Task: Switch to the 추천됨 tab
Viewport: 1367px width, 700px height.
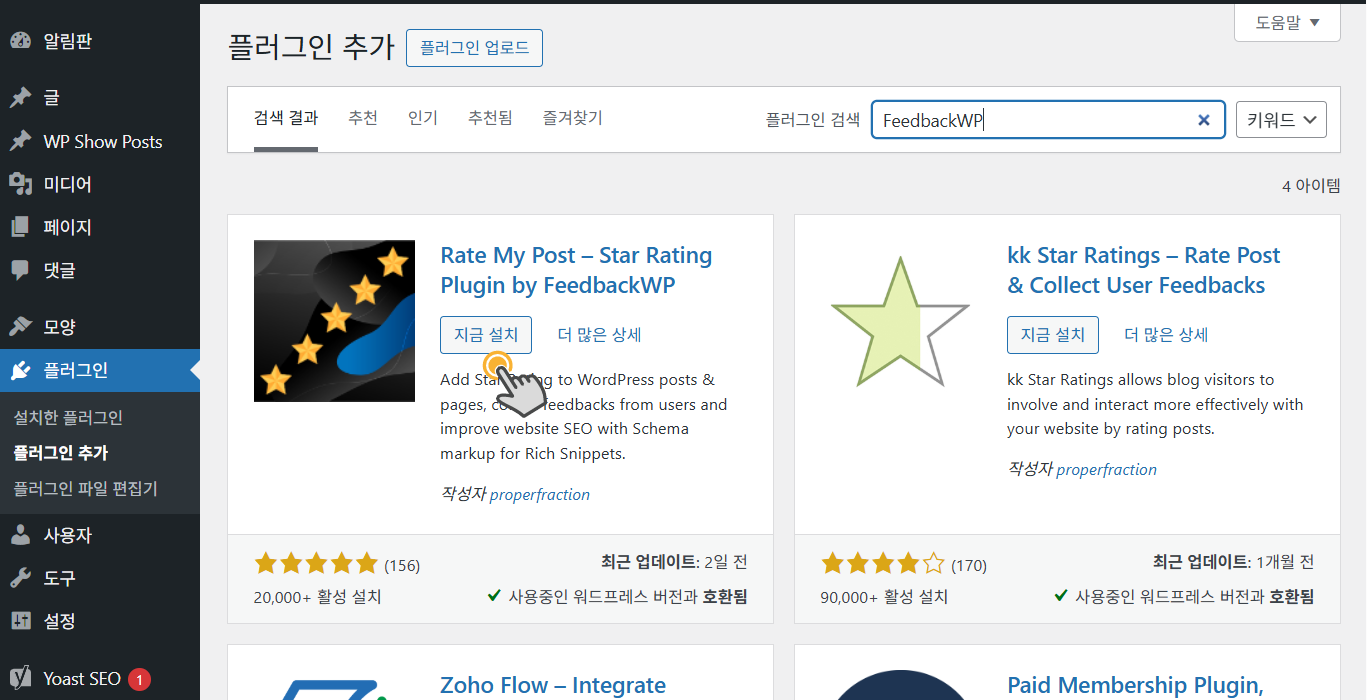Action: coord(490,118)
